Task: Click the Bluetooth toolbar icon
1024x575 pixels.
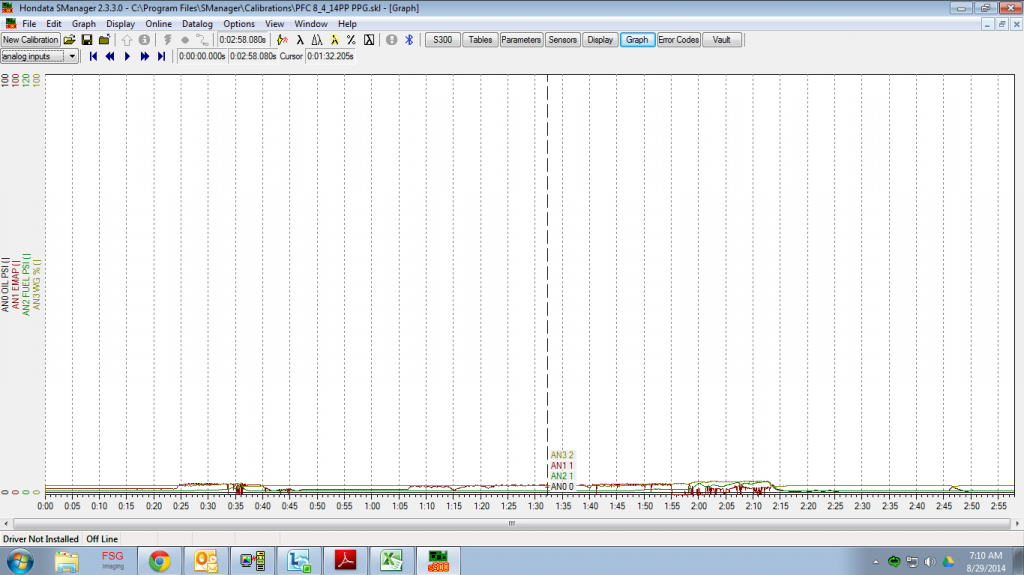Action: (x=409, y=40)
